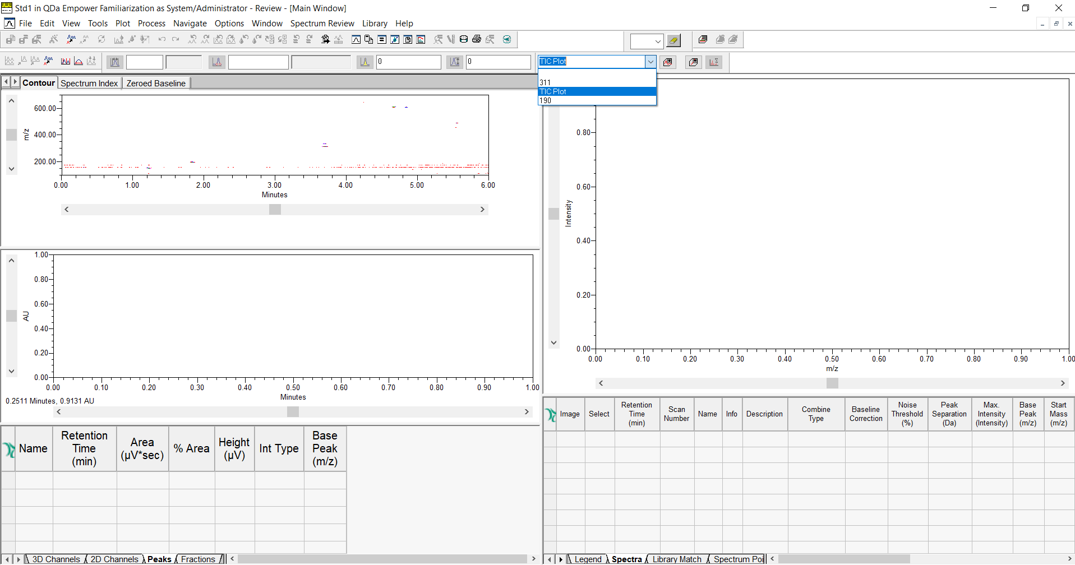Screen dimensions: 1075x565
Task: Open the chromatogram curve window icon
Action: tap(356, 40)
